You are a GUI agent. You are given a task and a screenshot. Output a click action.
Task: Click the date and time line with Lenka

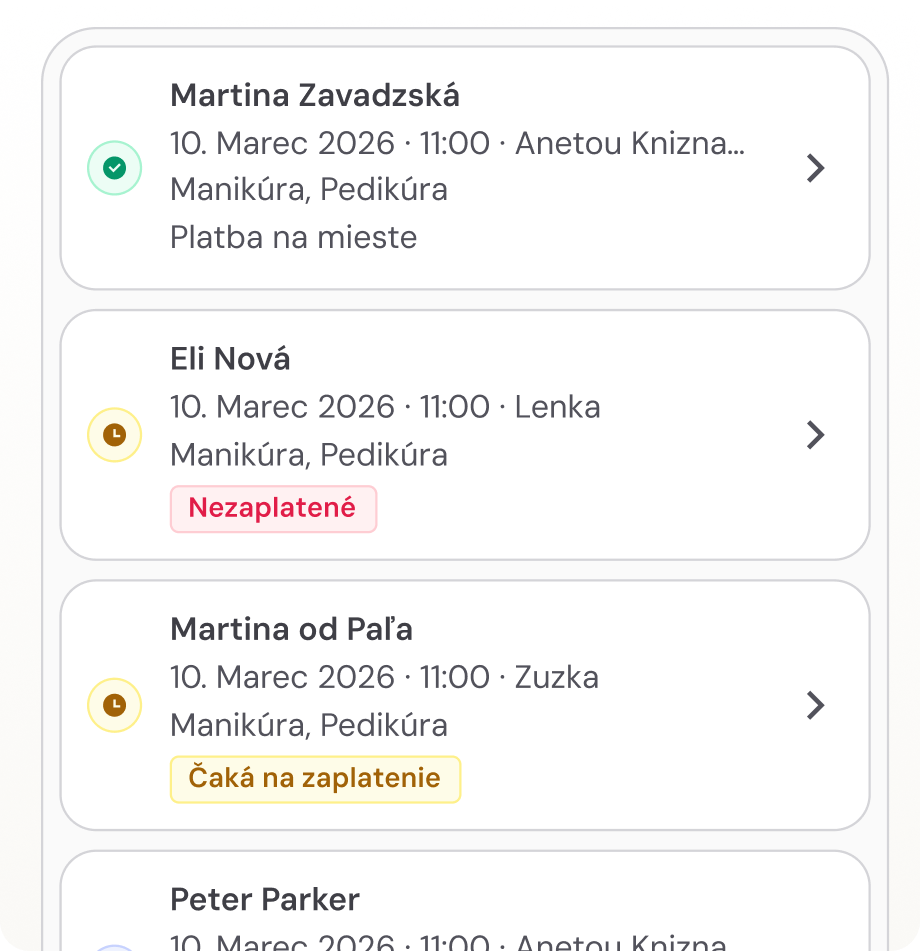pos(385,408)
